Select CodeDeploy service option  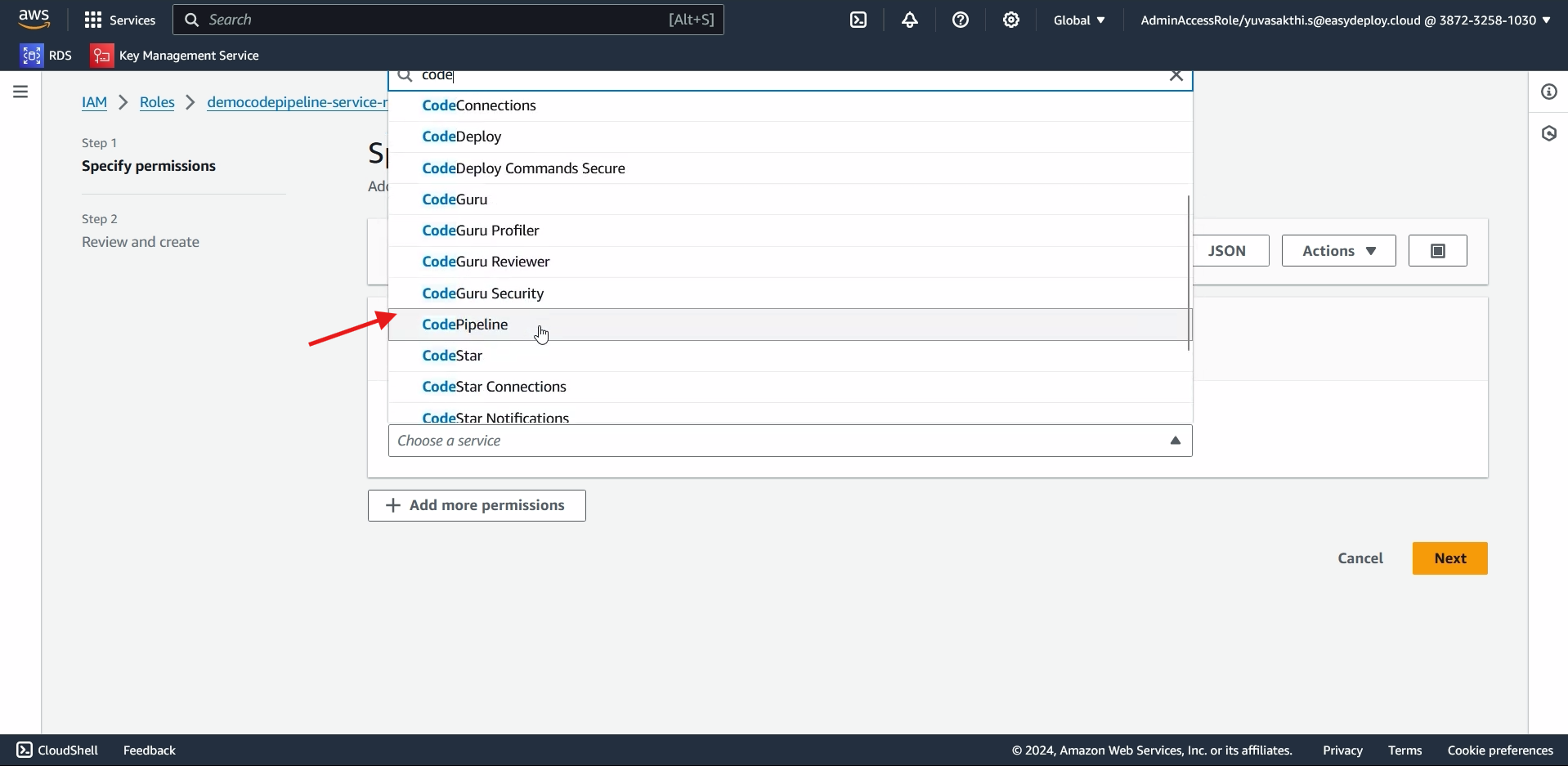click(x=790, y=137)
